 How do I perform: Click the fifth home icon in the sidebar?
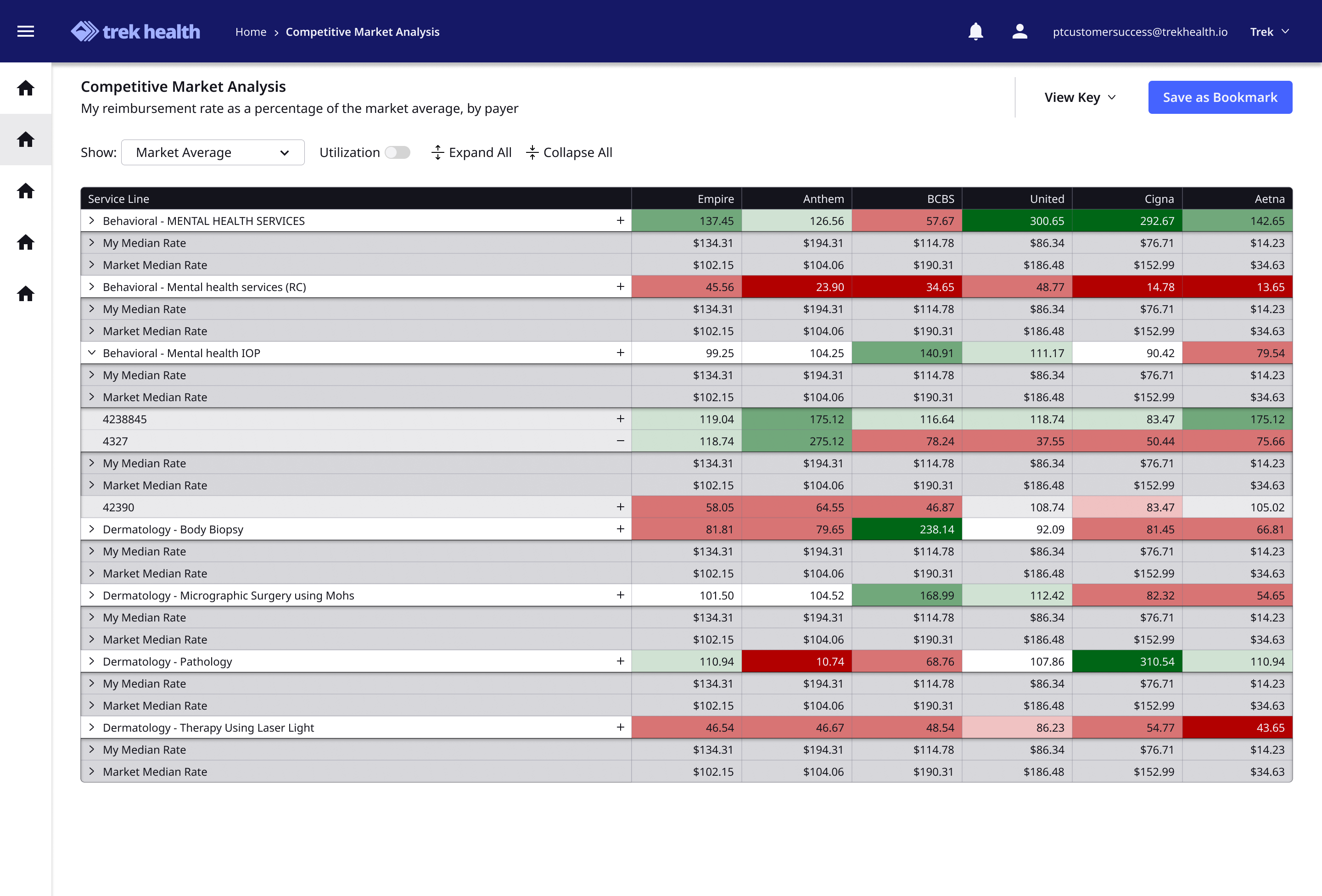coord(26,294)
